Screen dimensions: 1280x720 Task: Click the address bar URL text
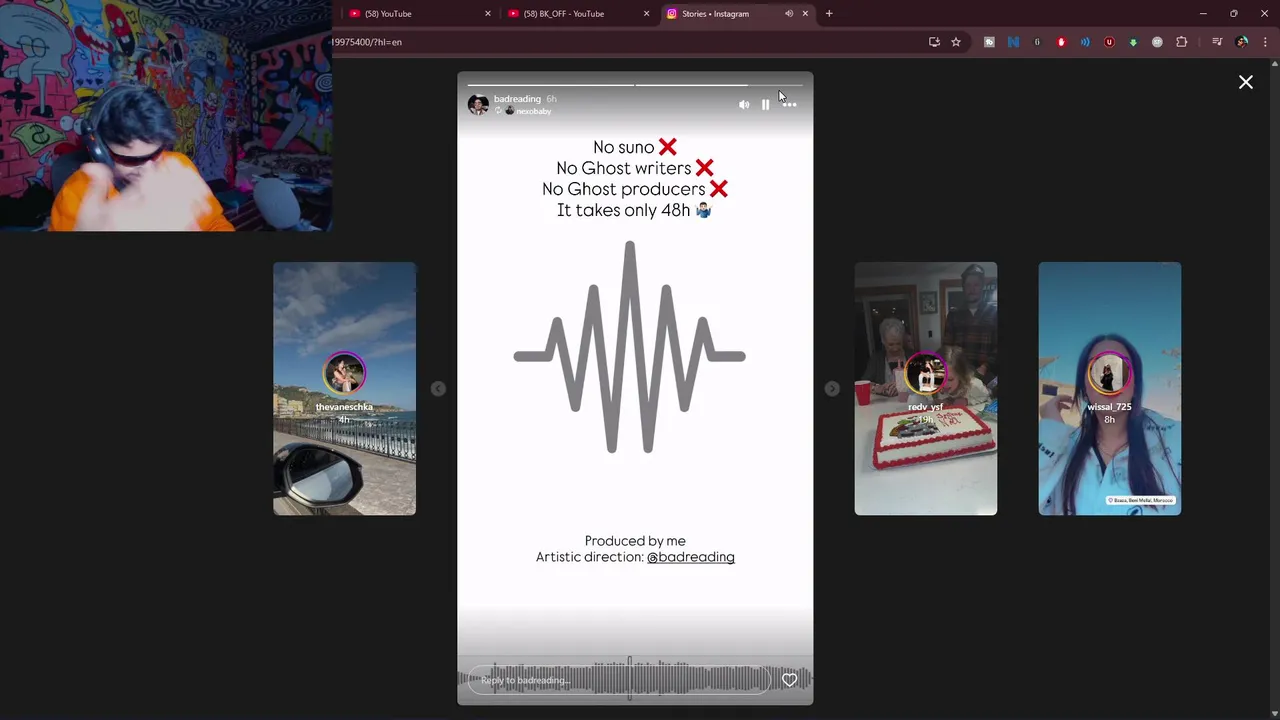click(x=367, y=42)
